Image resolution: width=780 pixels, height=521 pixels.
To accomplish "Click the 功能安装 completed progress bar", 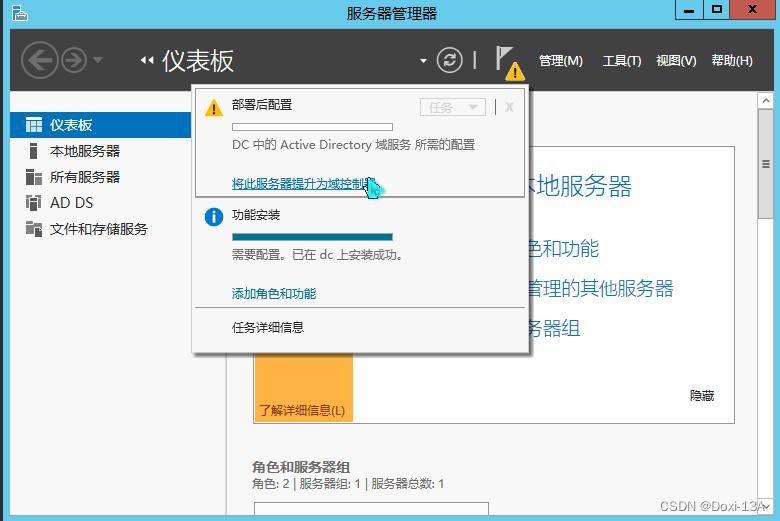I will pyautogui.click(x=312, y=237).
